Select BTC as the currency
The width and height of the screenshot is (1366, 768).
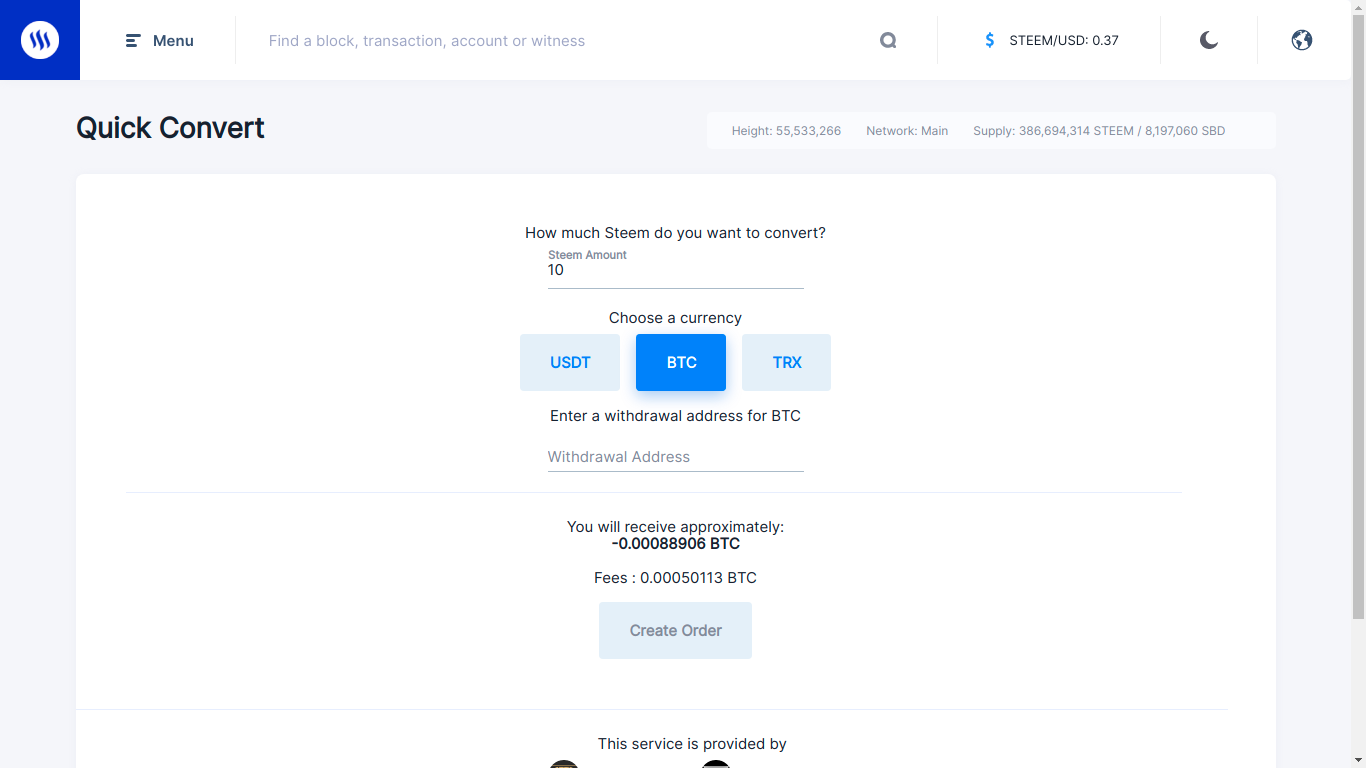click(x=681, y=362)
